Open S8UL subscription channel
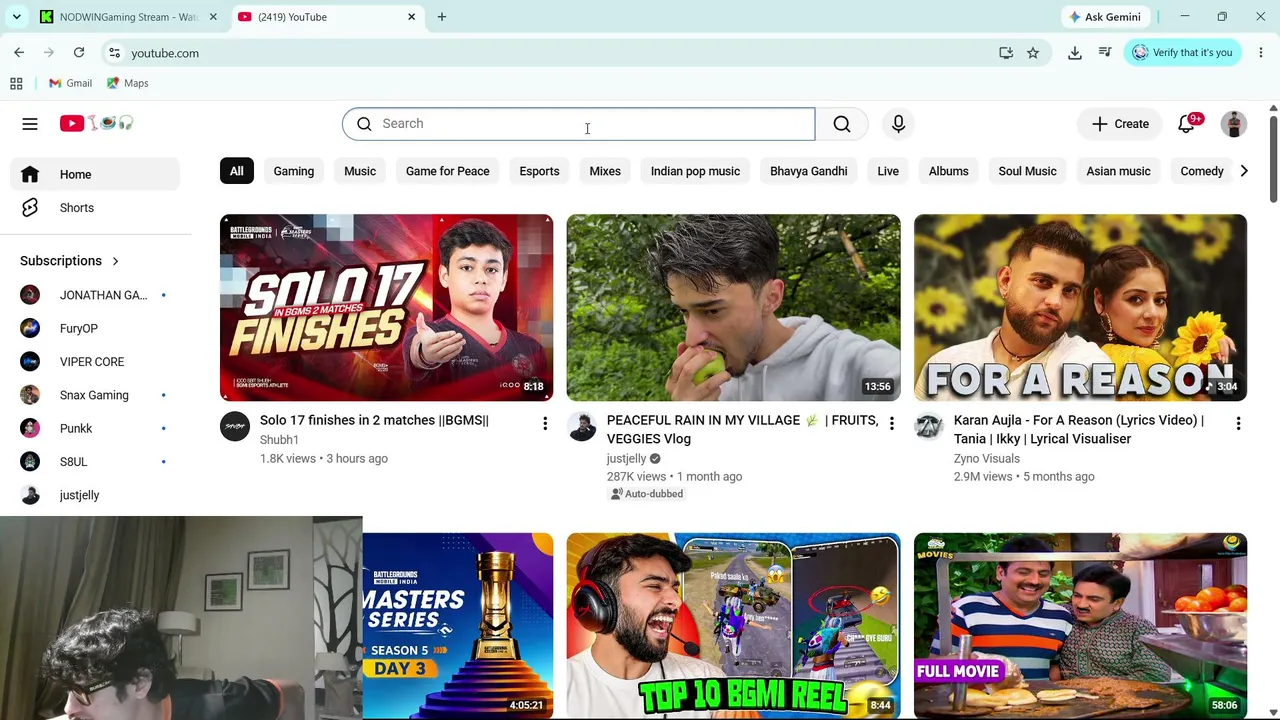Screen dimensions: 1280x720 96,462
